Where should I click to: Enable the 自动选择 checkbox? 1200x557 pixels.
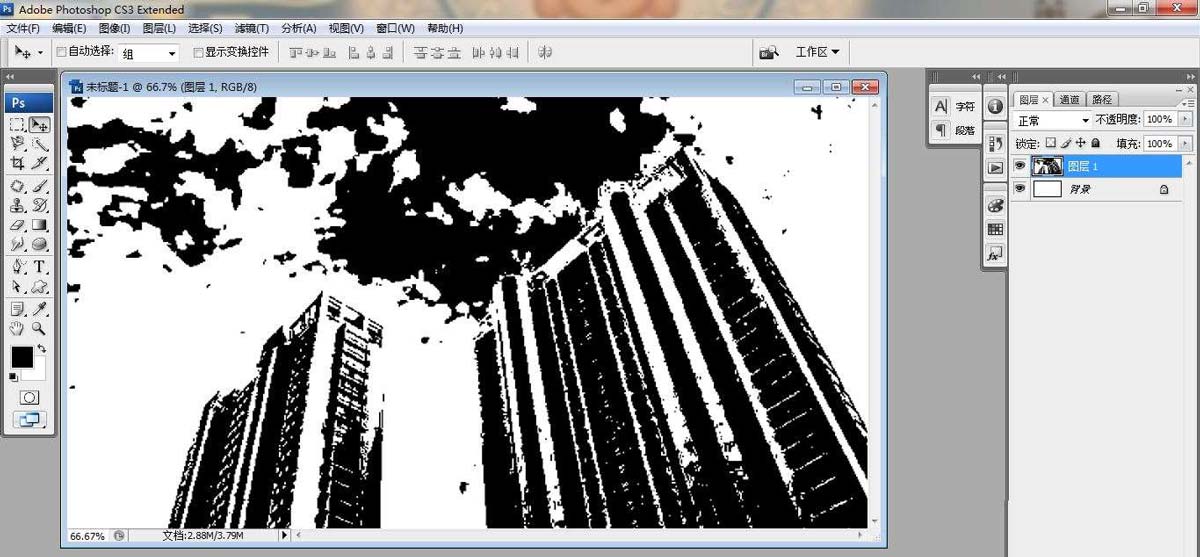point(61,52)
